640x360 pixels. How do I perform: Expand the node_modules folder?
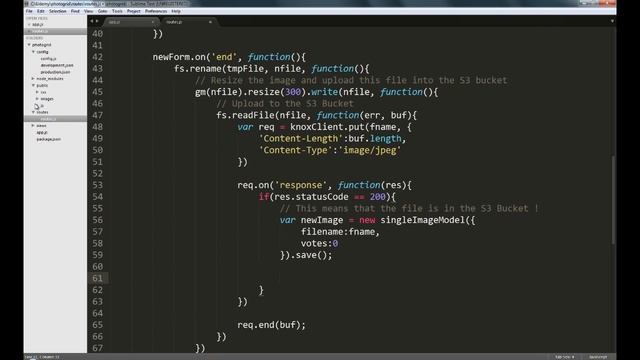pos(33,79)
